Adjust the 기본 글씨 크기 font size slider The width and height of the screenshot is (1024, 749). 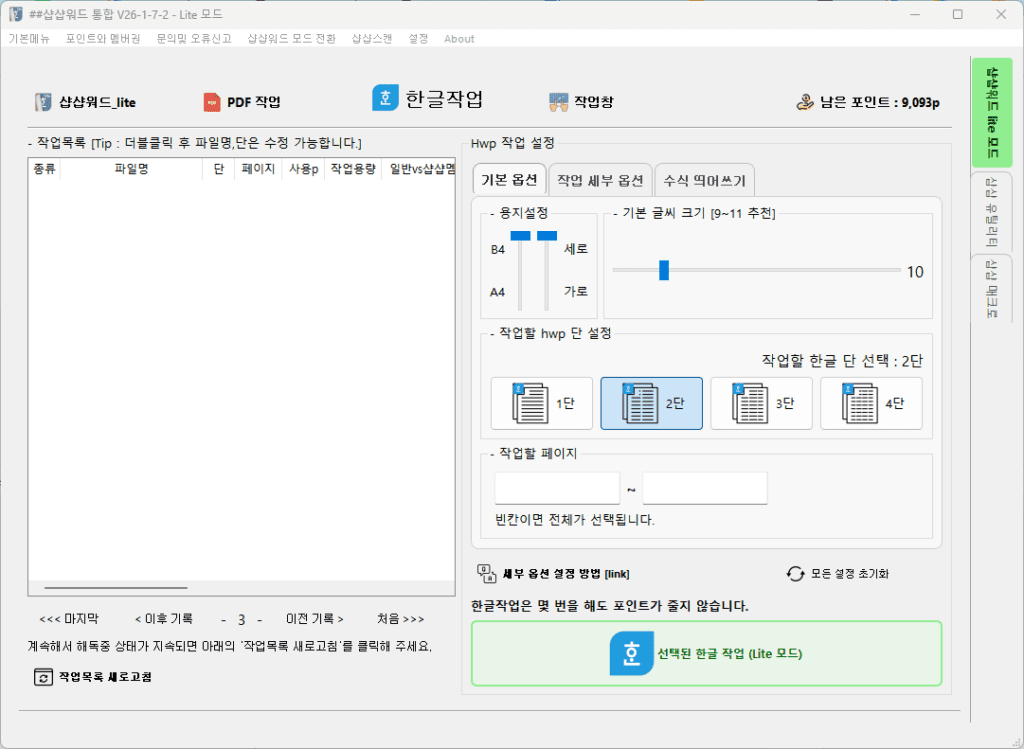tap(664, 270)
